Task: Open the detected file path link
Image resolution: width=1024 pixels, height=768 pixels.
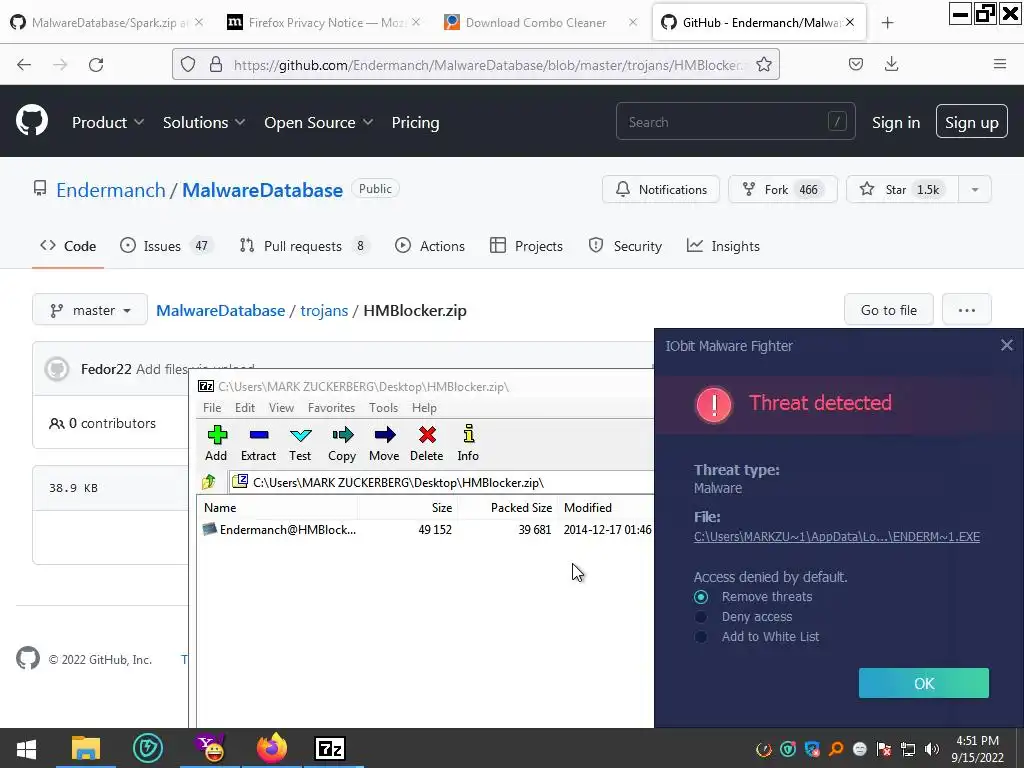Action: 837,537
